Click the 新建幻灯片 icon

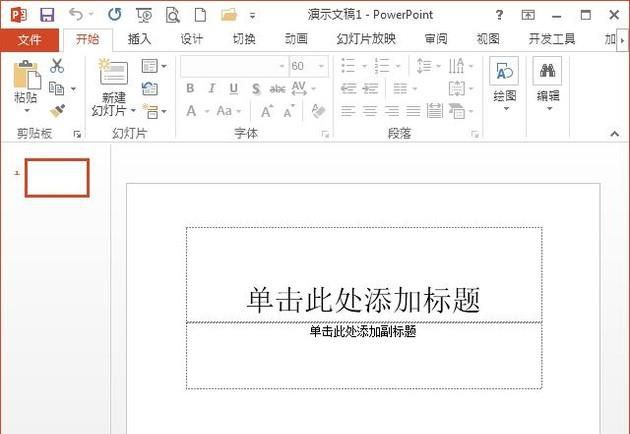[x=113, y=72]
